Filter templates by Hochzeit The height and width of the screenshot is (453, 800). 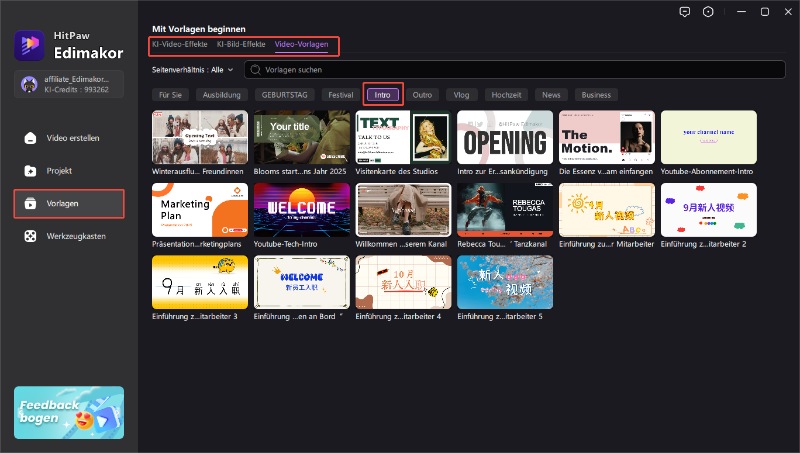[x=504, y=95]
